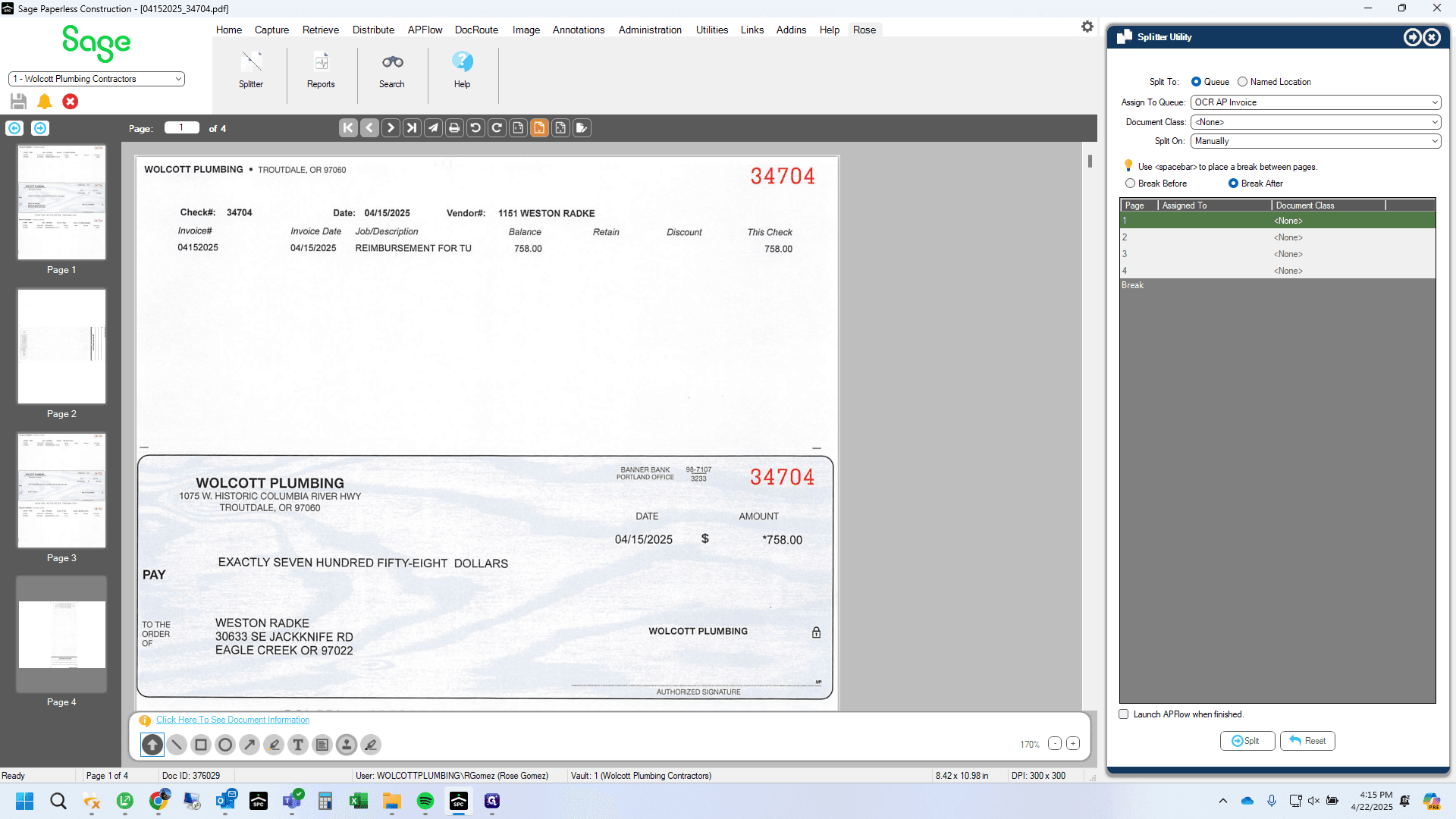Select the sticky note annotation tool
The width and height of the screenshot is (1456, 819).
tap(322, 745)
